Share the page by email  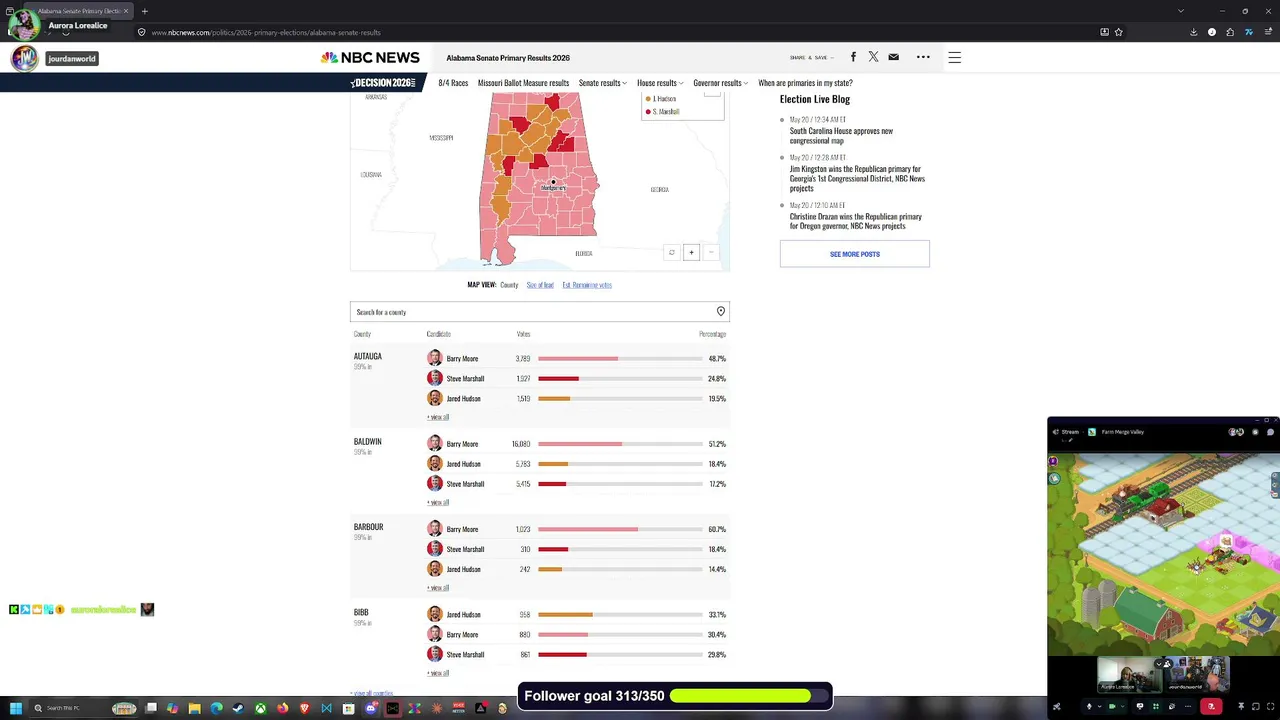[x=894, y=57]
